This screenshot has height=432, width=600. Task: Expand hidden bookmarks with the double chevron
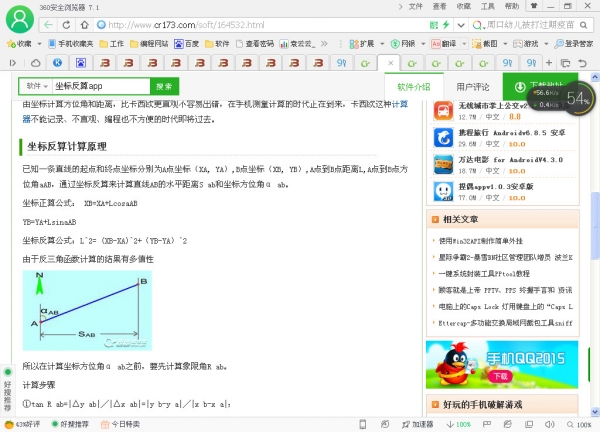pyautogui.click(x=324, y=44)
